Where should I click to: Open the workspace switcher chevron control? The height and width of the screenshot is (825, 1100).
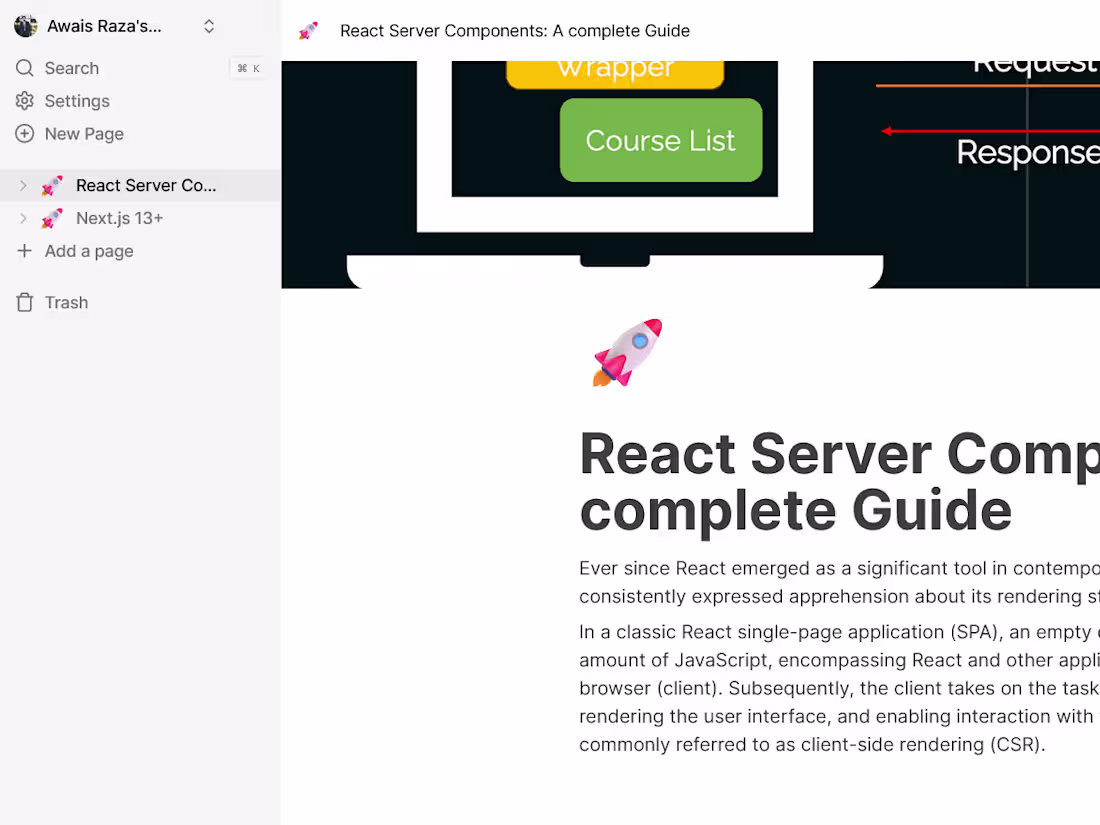[x=209, y=26]
